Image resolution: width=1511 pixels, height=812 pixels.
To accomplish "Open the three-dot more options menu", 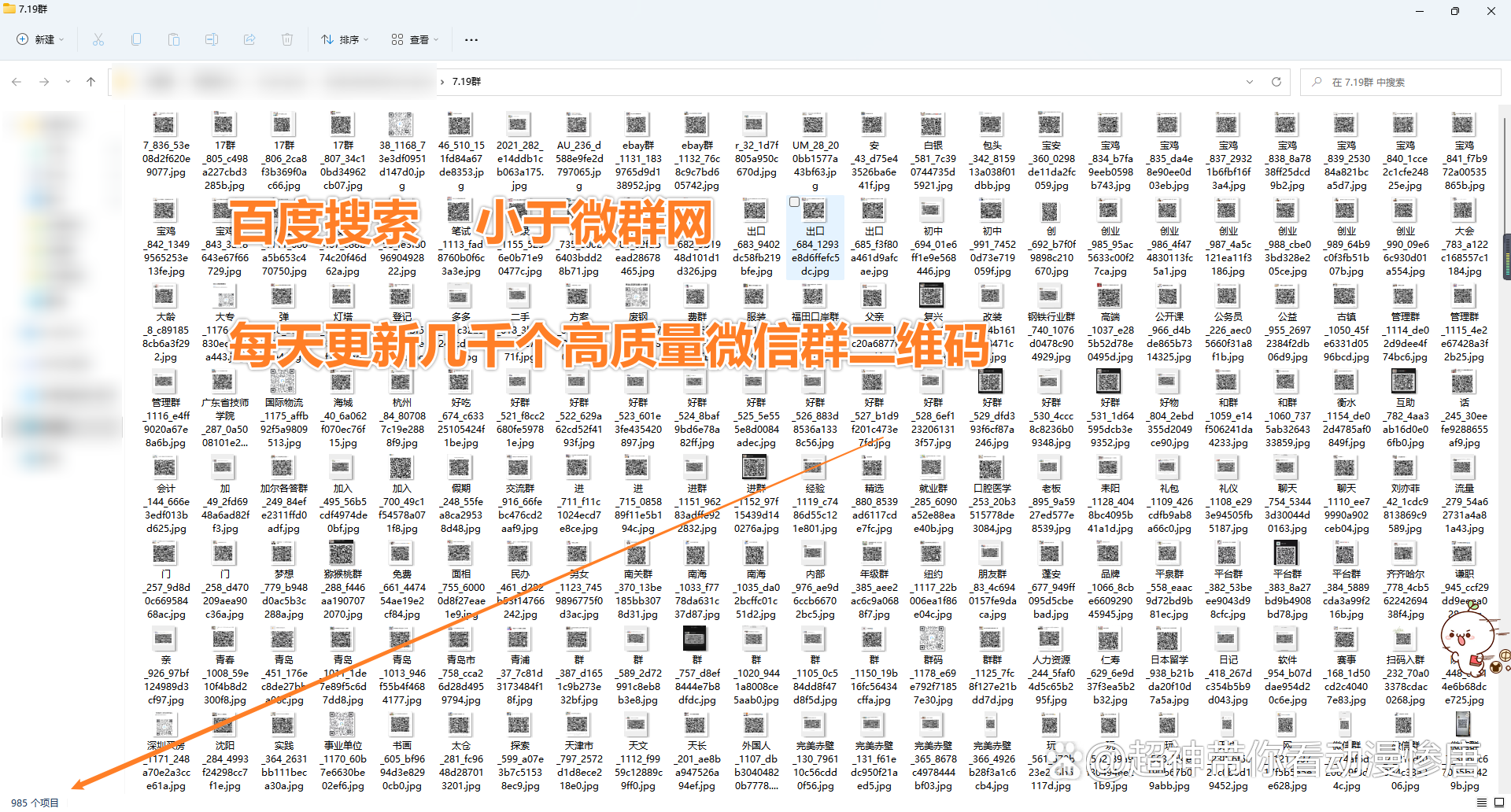I will tap(471, 39).
